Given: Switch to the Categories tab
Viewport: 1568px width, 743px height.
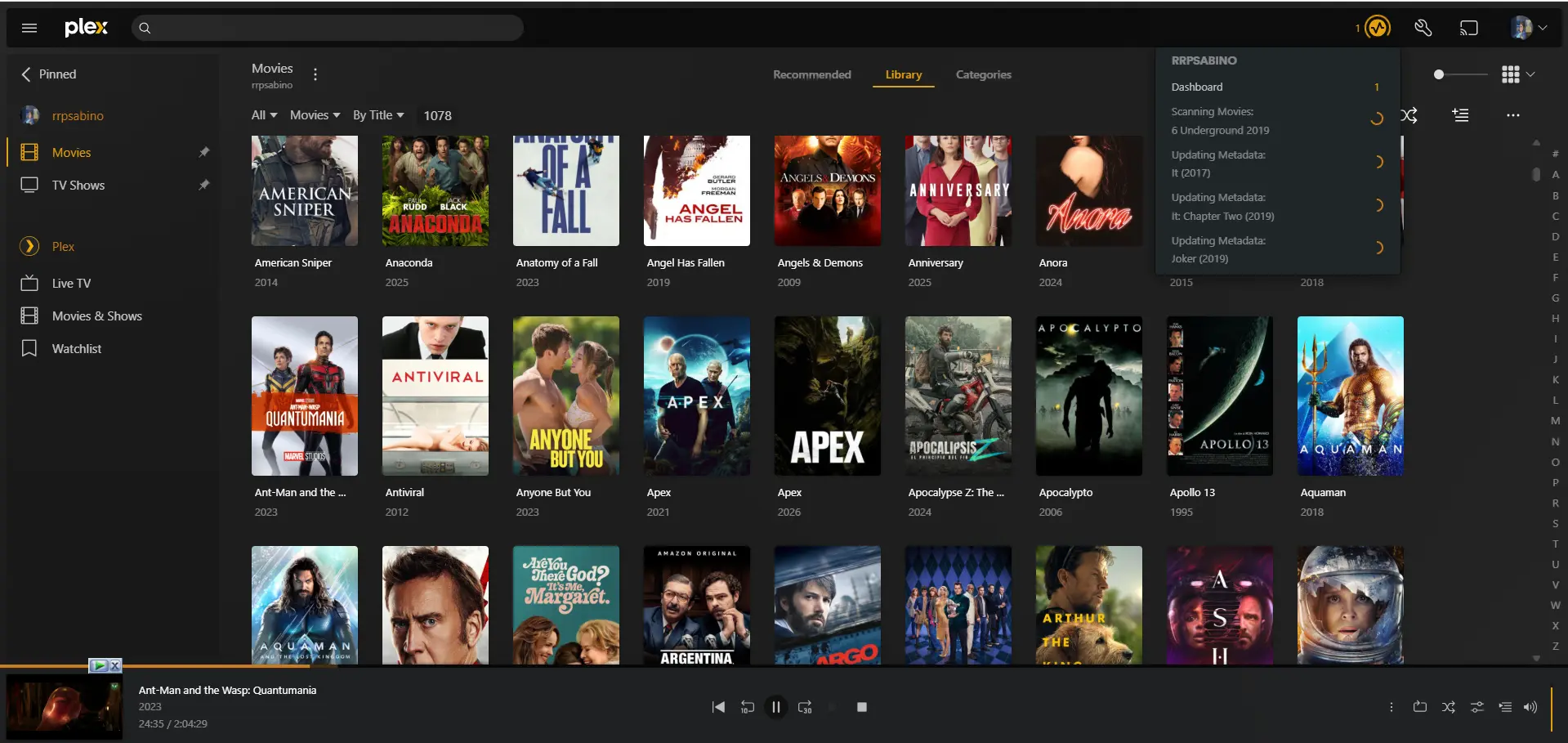Looking at the screenshot, I should [984, 74].
